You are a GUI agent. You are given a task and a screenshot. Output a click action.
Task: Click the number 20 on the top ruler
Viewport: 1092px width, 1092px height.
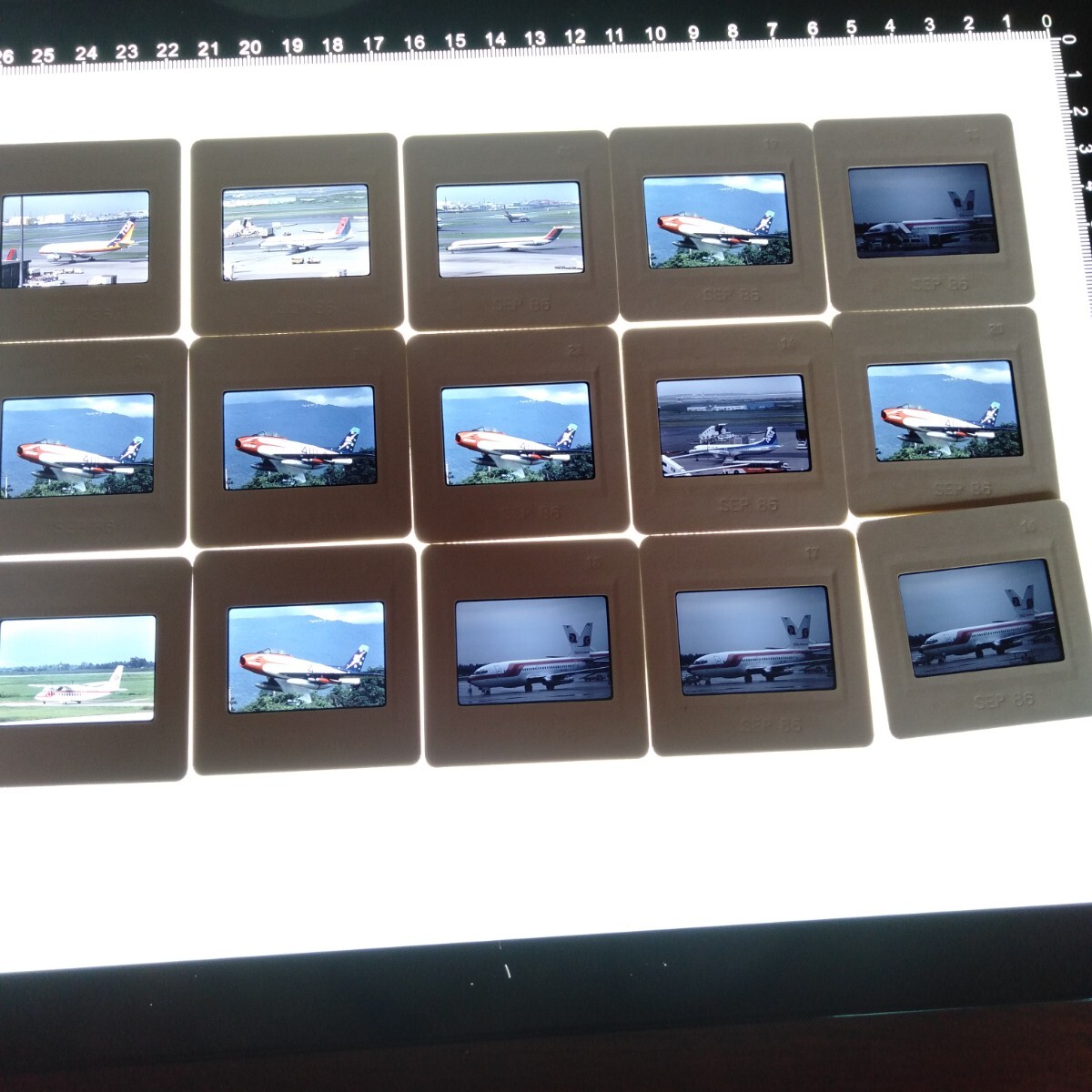(250, 47)
